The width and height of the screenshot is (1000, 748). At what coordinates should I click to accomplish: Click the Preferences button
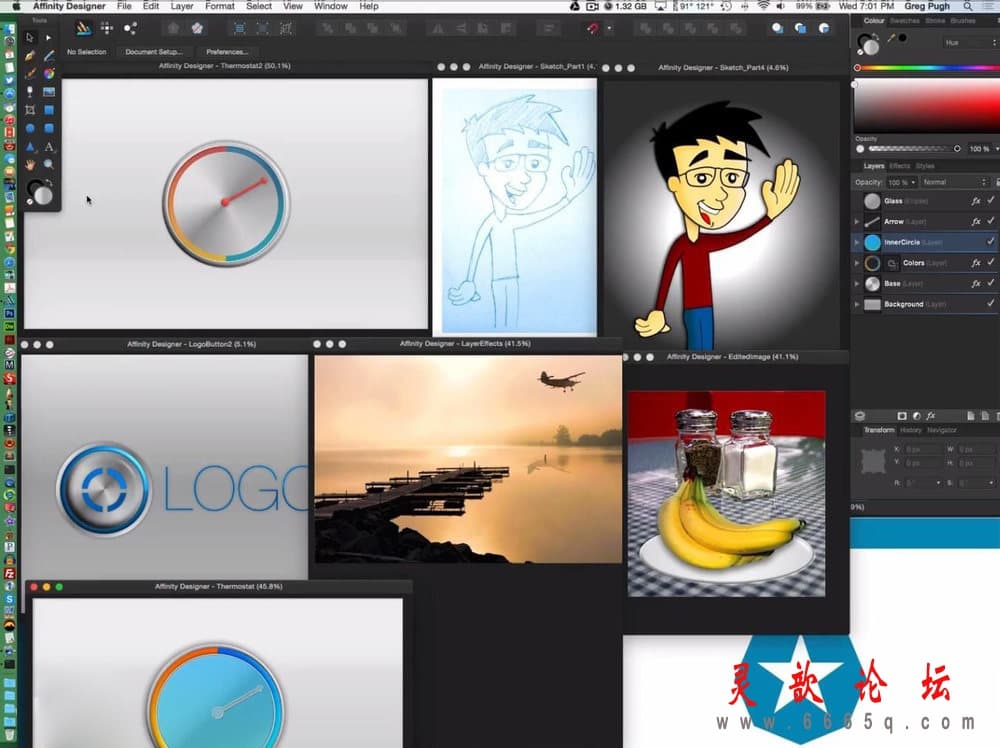click(x=227, y=52)
